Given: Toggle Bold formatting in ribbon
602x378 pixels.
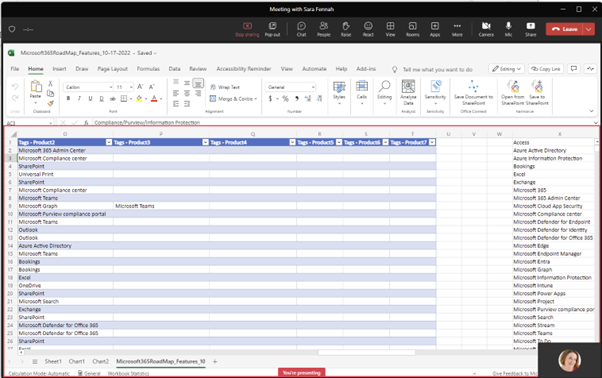Looking at the screenshot, I should point(68,99).
